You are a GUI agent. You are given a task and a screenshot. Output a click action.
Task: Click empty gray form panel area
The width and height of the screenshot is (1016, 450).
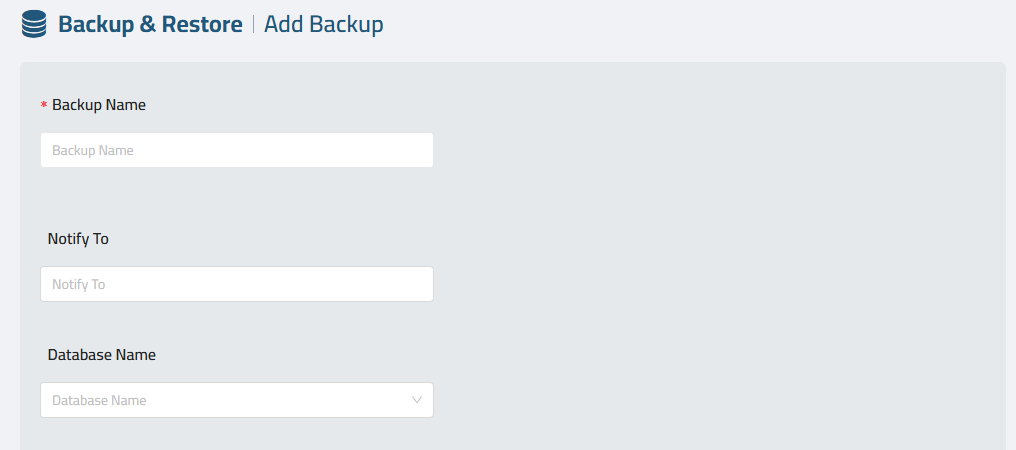click(713, 259)
